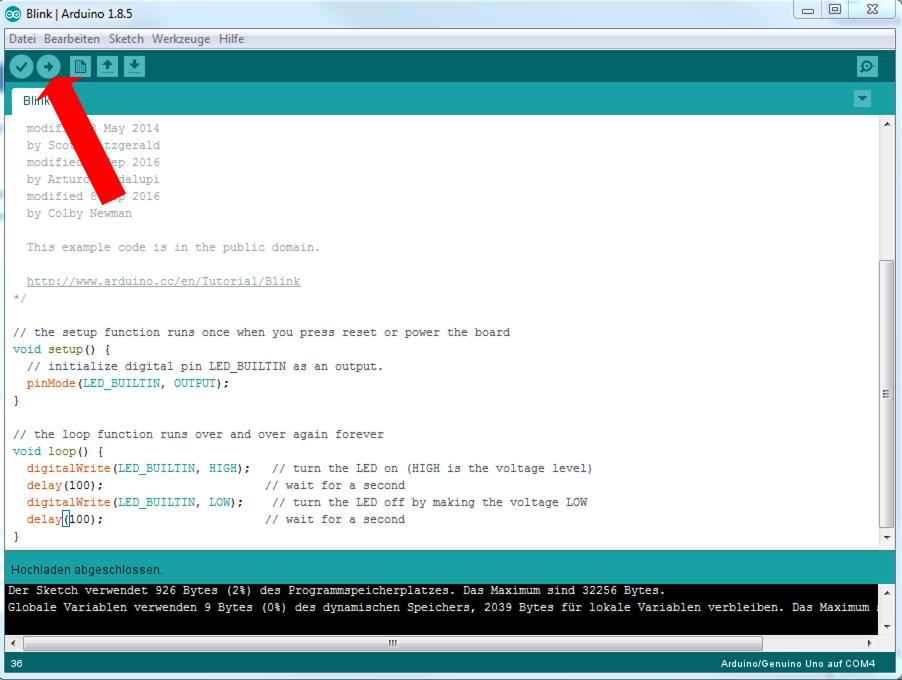This screenshot has width=902, height=680.
Task: Open the Hilfe menu
Action: pyautogui.click(x=231, y=39)
